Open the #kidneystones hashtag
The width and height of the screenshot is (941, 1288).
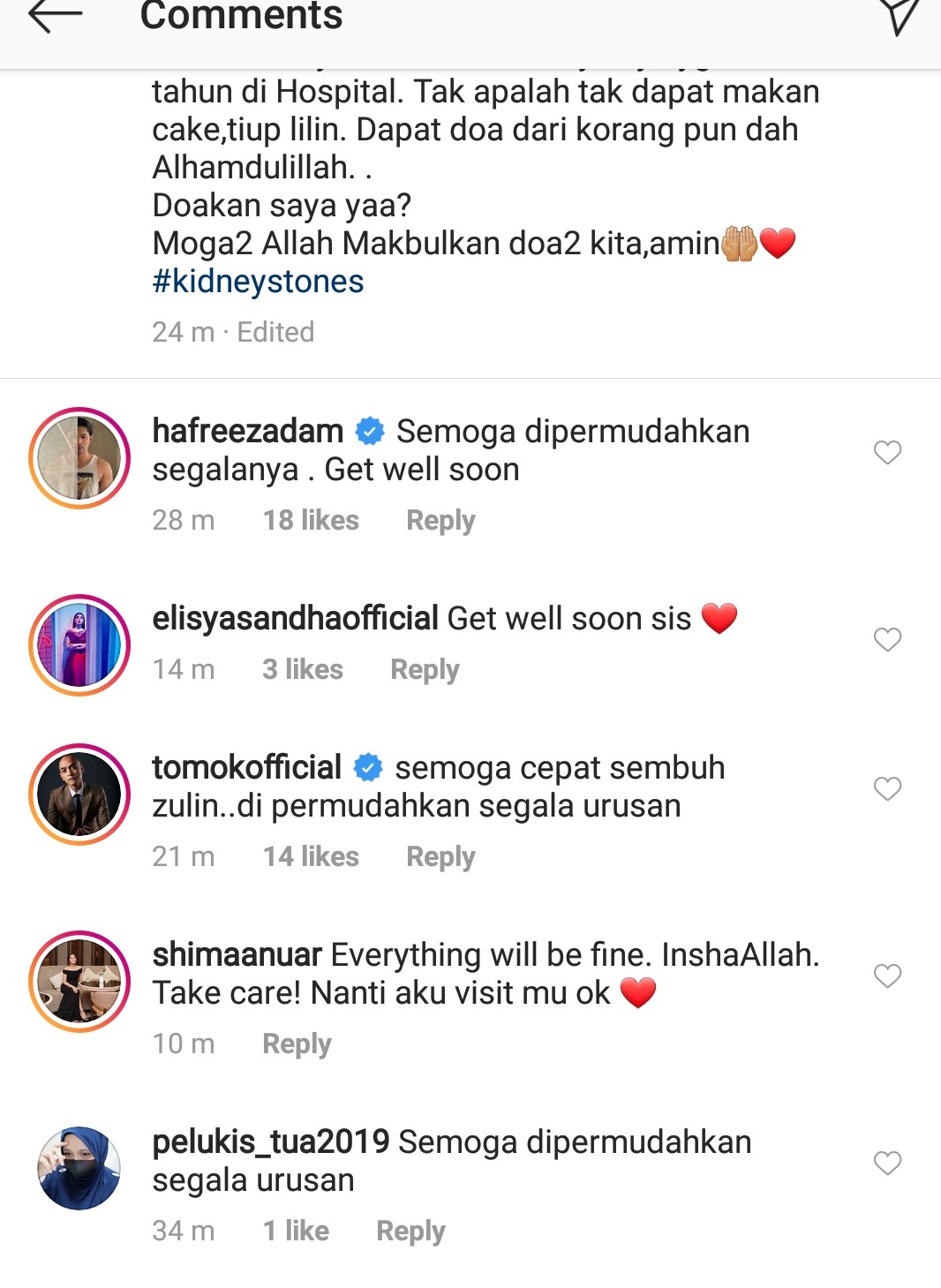258,282
